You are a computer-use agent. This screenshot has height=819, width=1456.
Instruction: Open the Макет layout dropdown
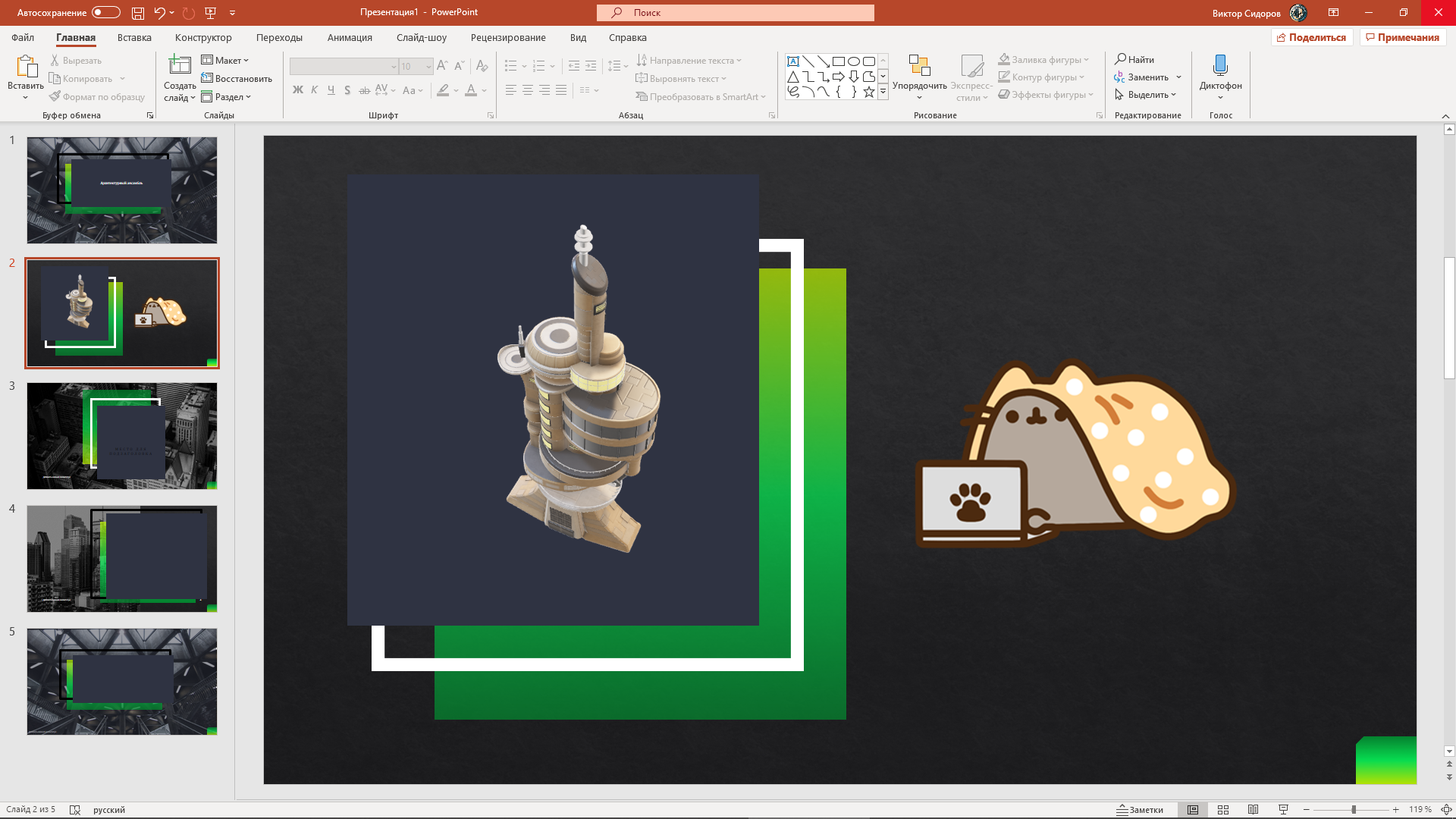225,60
